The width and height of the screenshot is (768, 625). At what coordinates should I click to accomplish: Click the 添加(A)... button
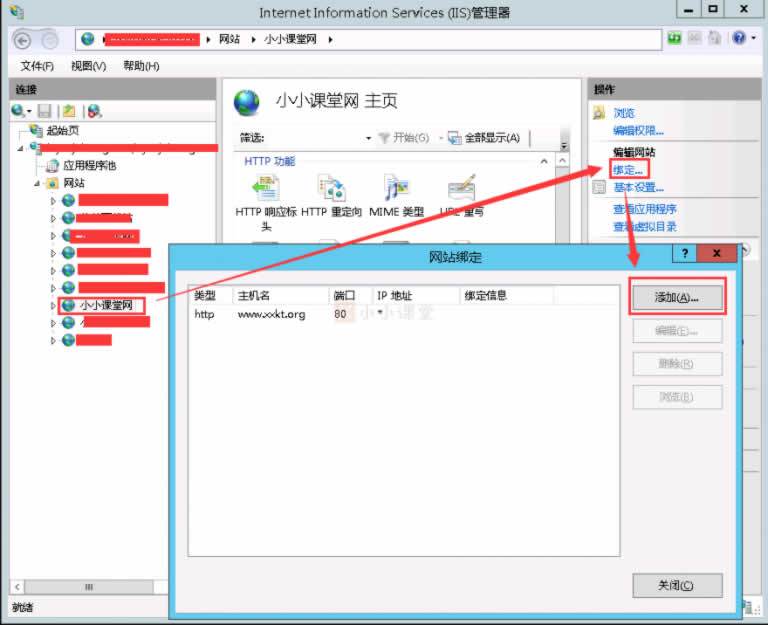click(676, 298)
